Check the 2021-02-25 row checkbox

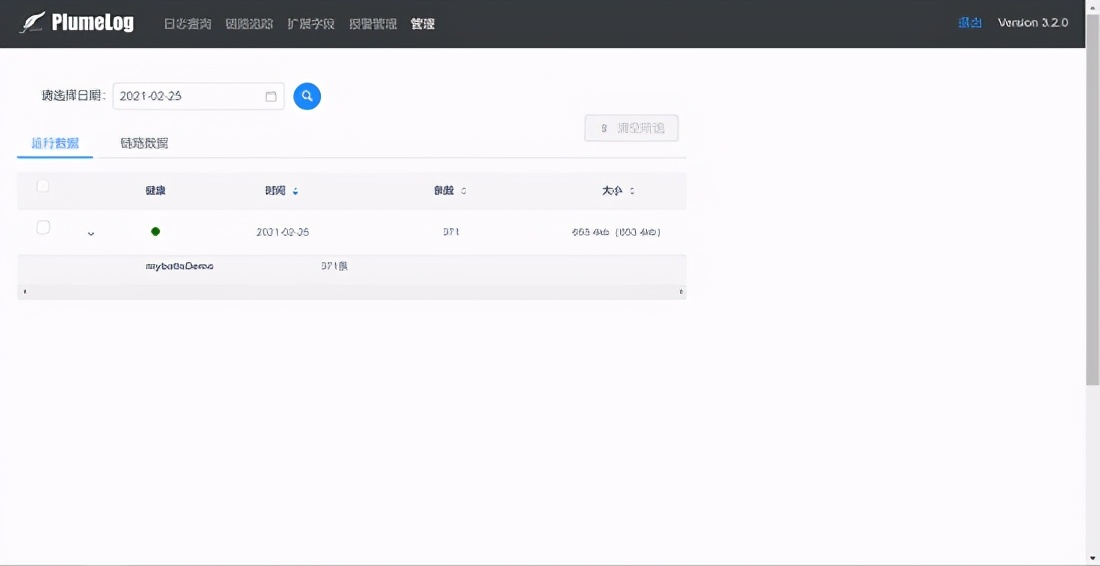pos(43,227)
